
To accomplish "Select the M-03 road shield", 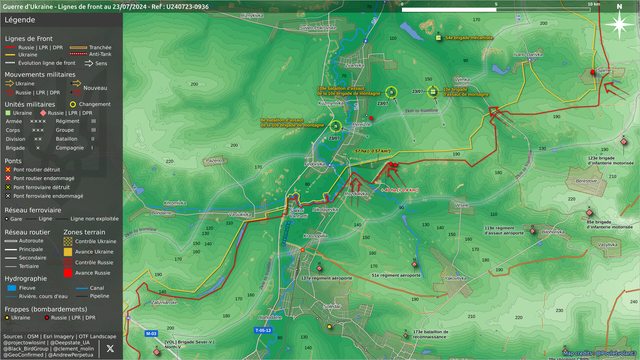I will tap(151, 333).
